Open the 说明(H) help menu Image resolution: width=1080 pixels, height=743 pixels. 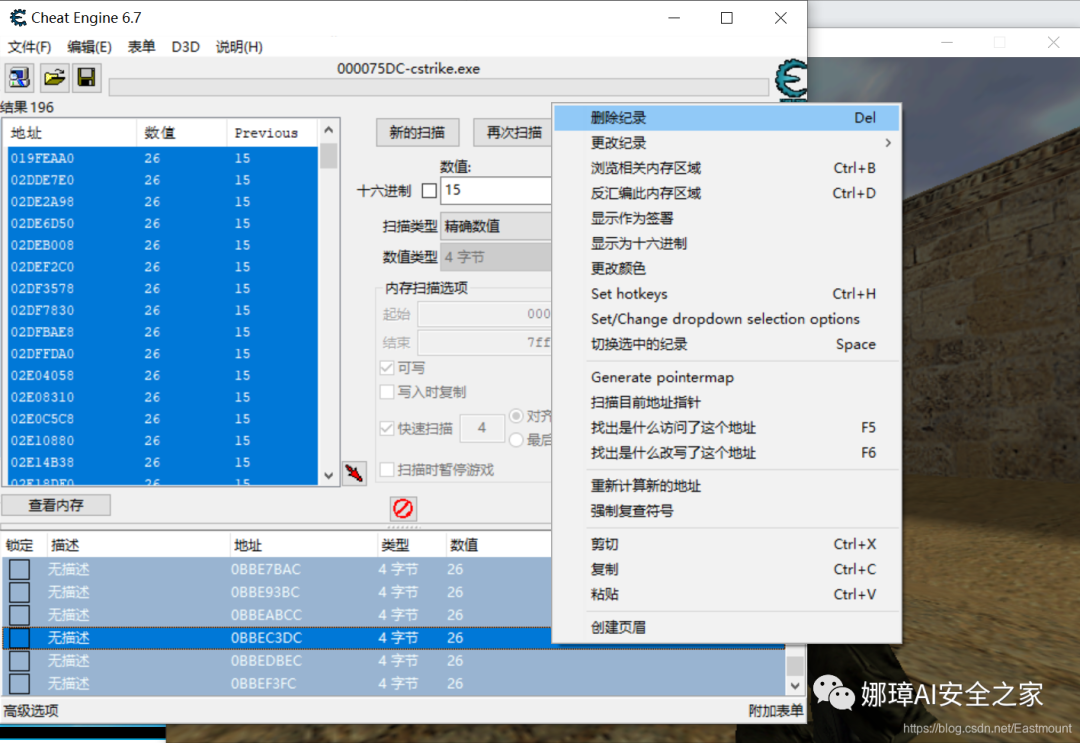pos(239,47)
